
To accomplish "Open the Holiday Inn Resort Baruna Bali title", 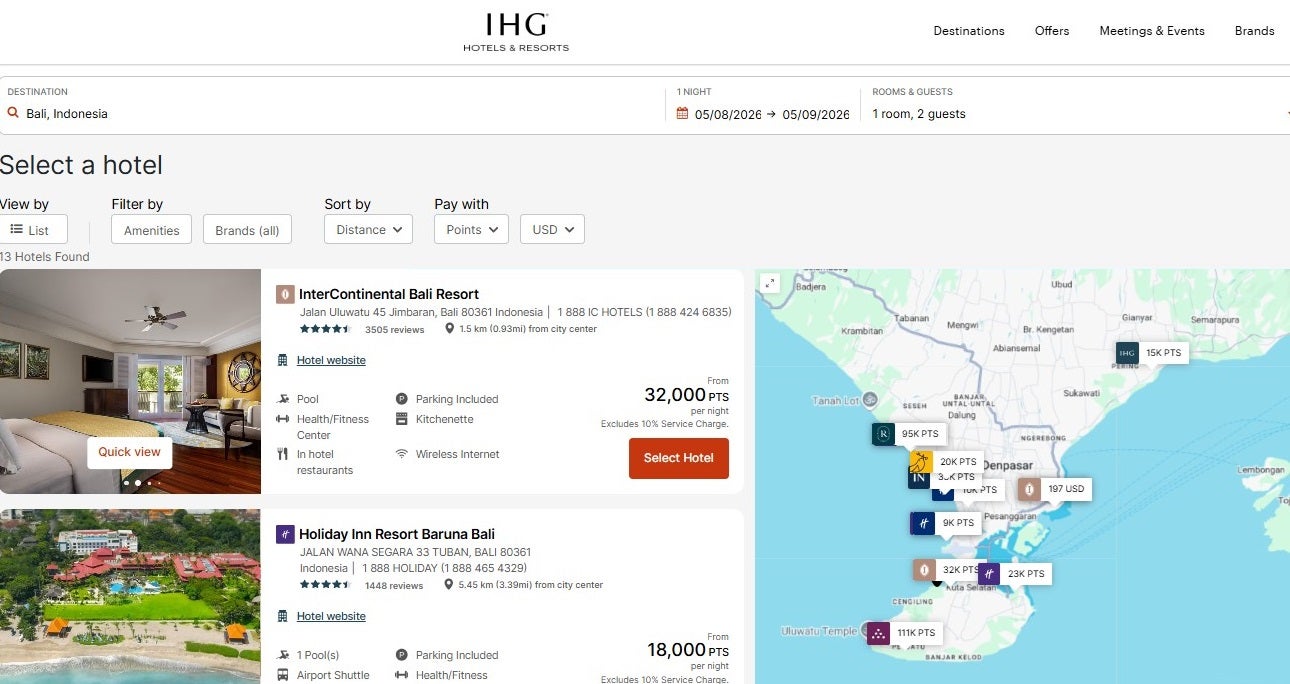I will 397,534.
